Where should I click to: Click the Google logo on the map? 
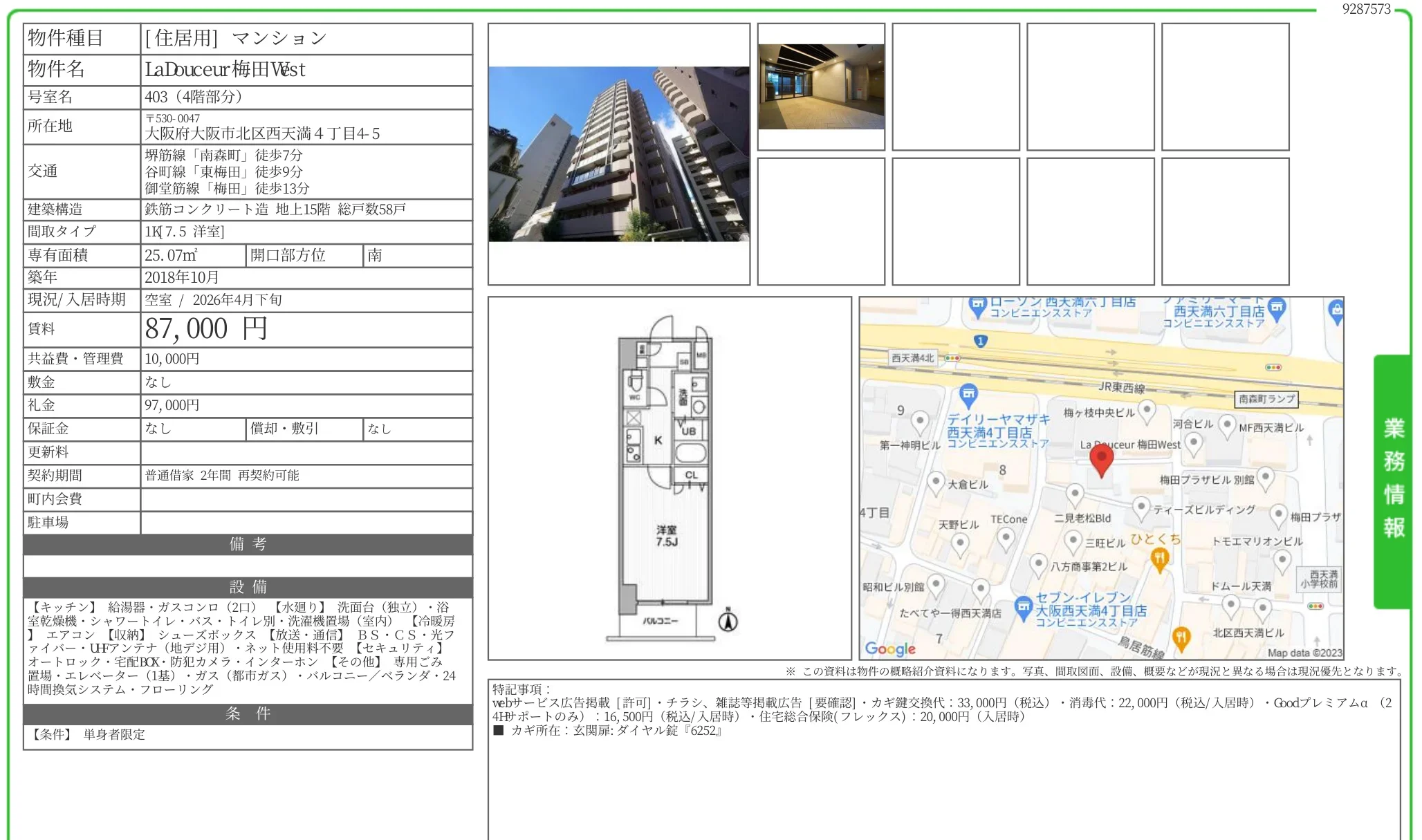coord(890,648)
